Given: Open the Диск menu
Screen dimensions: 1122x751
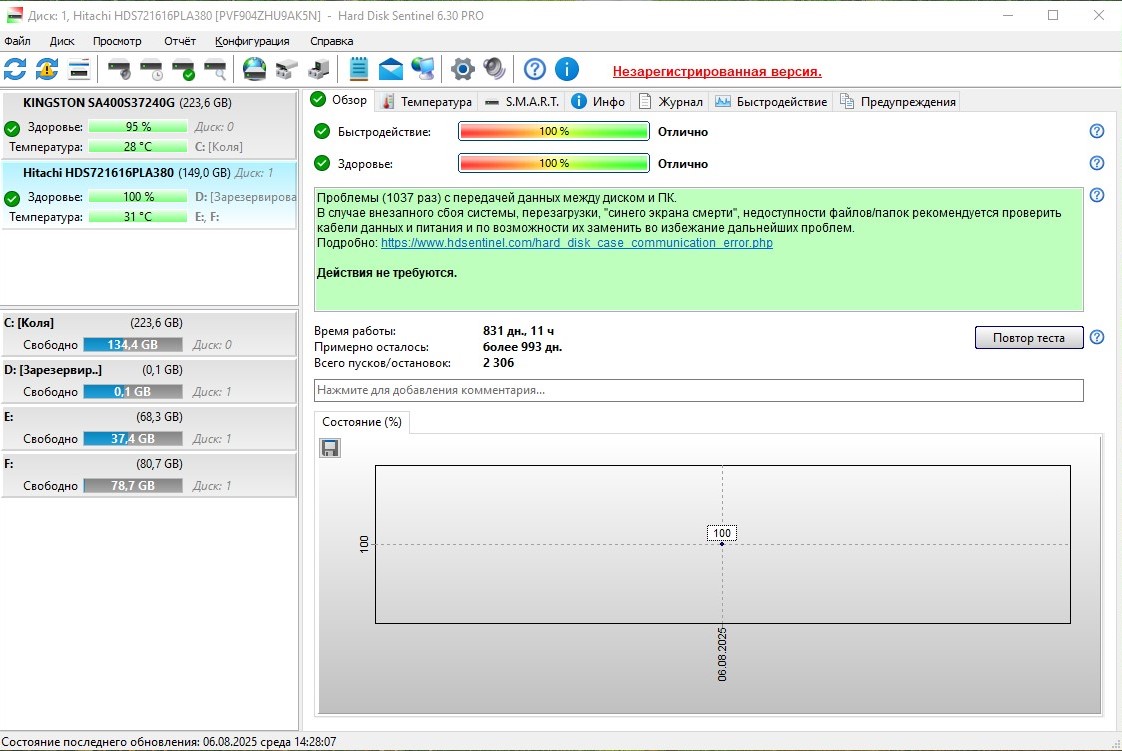Looking at the screenshot, I should pyautogui.click(x=62, y=41).
